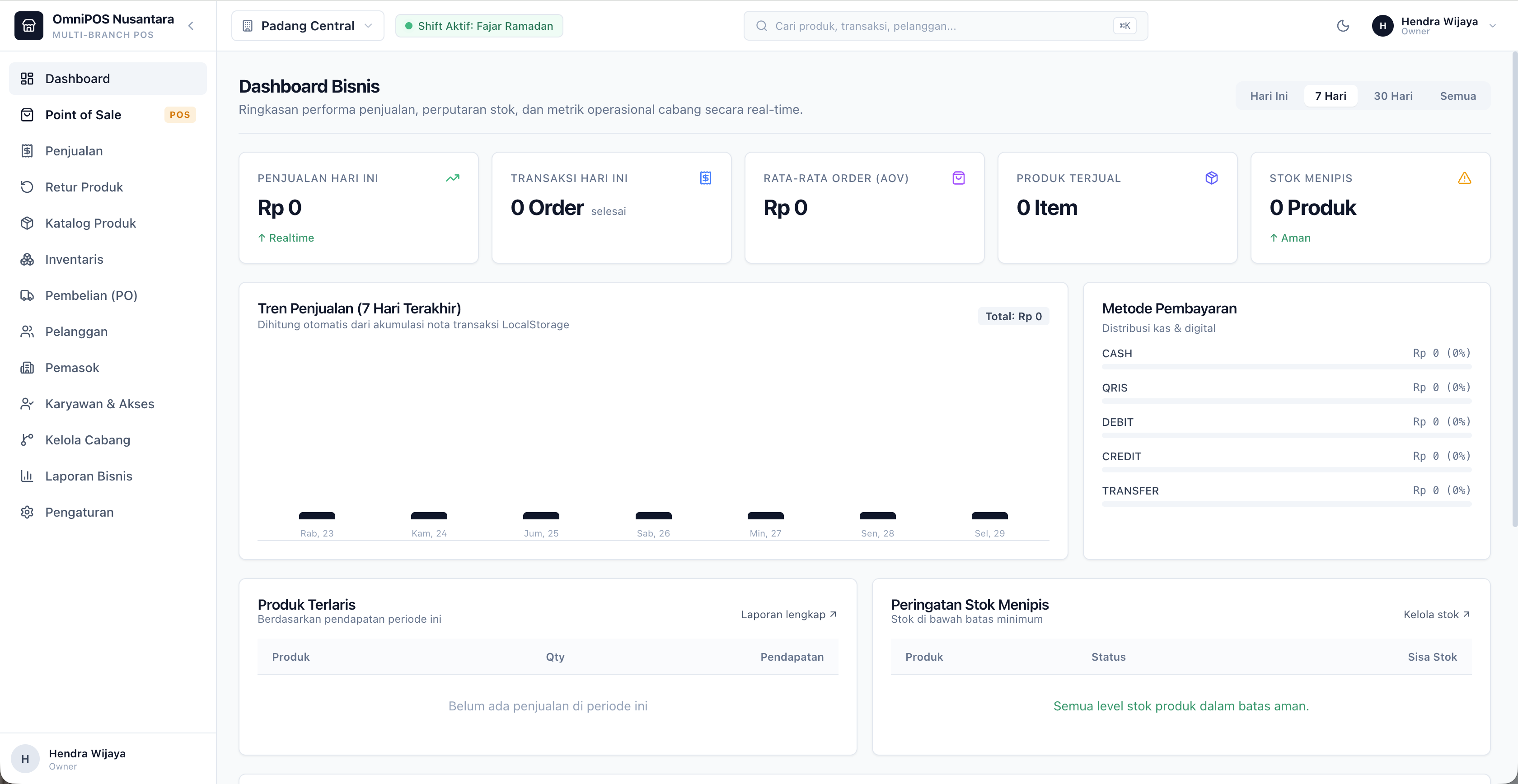Viewport: 1518px width, 784px height.
Task: Click Hendra Wijaya profile at sidebar bottom
Action: pyautogui.click(x=108, y=759)
